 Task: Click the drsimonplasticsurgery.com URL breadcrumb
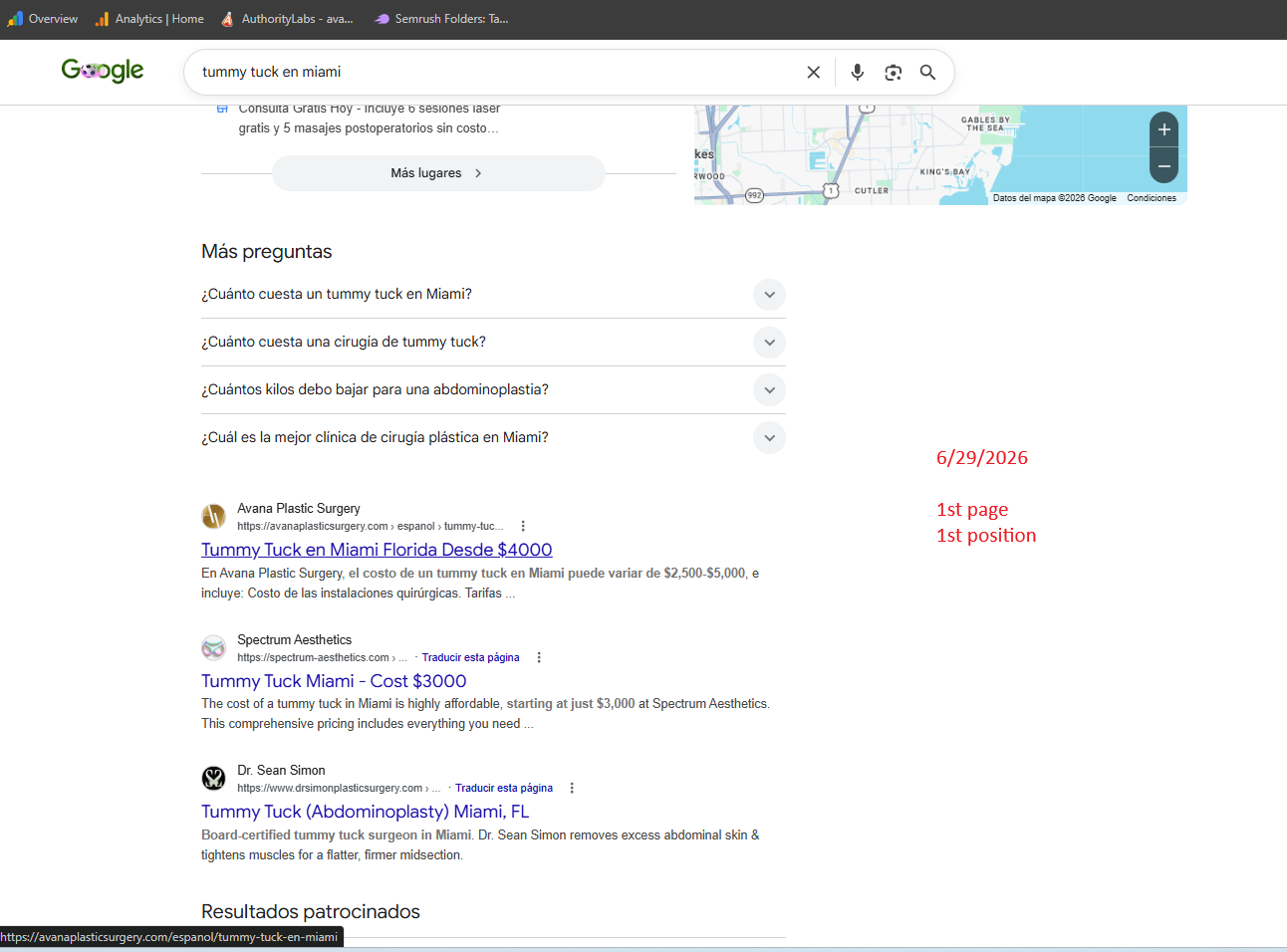(x=339, y=788)
